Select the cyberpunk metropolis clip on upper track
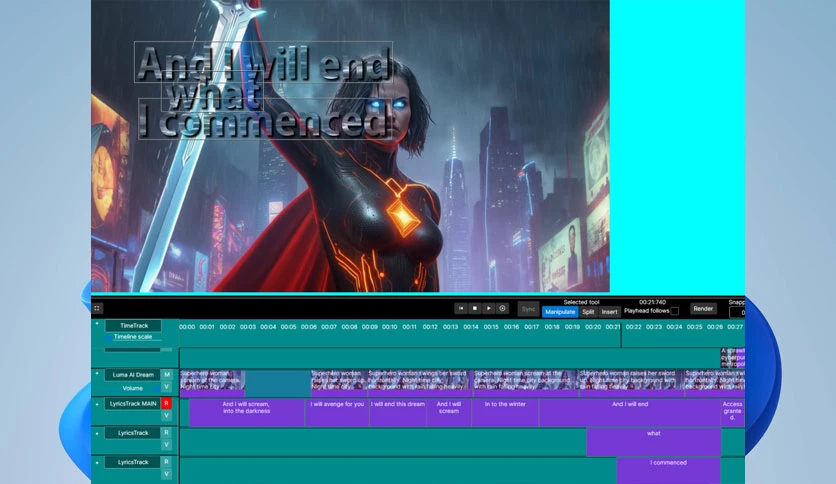The height and width of the screenshot is (484, 836). pos(733,357)
